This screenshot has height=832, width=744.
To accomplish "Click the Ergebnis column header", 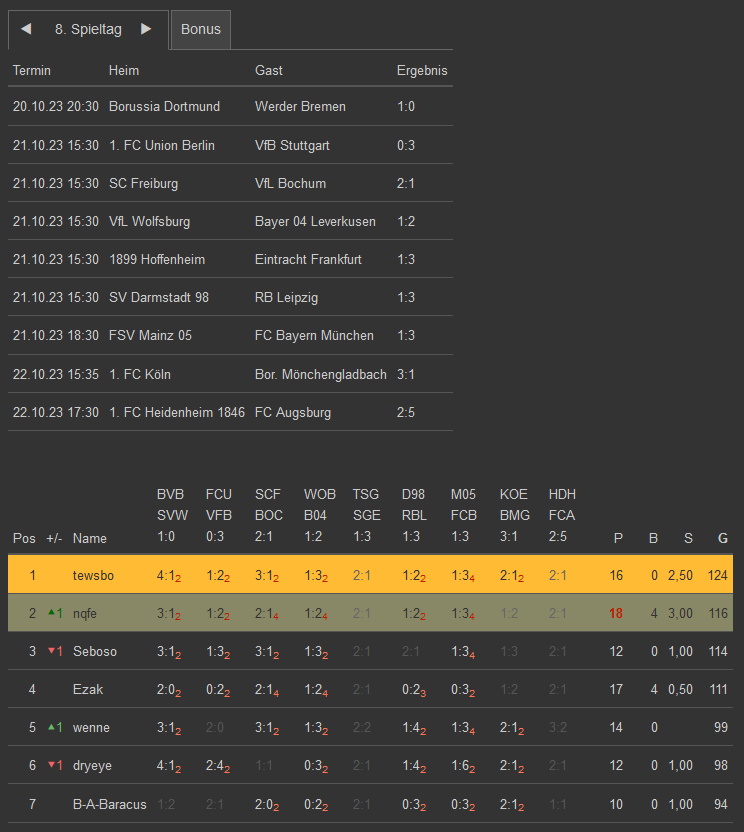I will point(422,71).
